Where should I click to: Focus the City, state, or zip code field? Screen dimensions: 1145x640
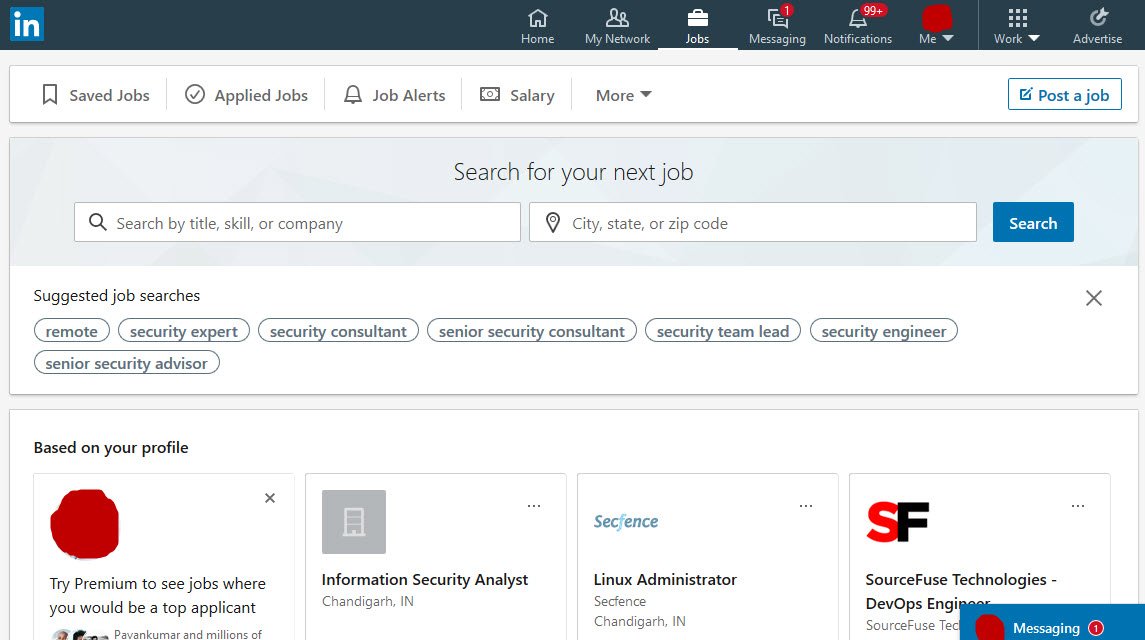click(753, 222)
